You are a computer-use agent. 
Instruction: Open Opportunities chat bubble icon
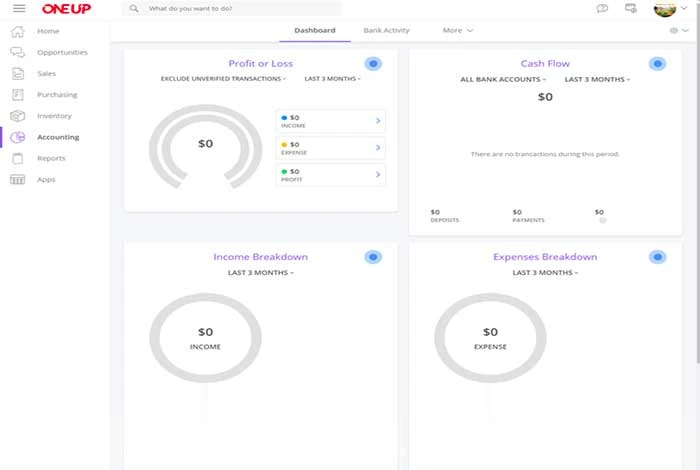(18, 52)
